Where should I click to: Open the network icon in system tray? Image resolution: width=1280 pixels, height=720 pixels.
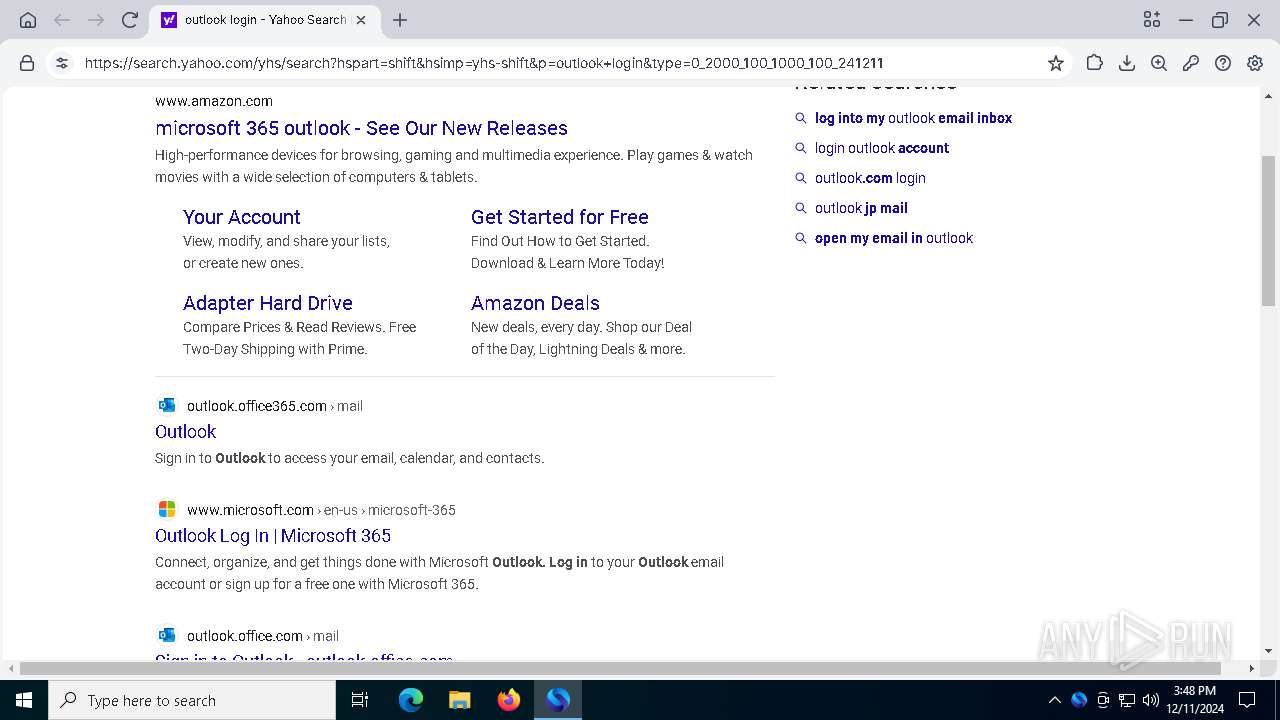[x=1127, y=700]
